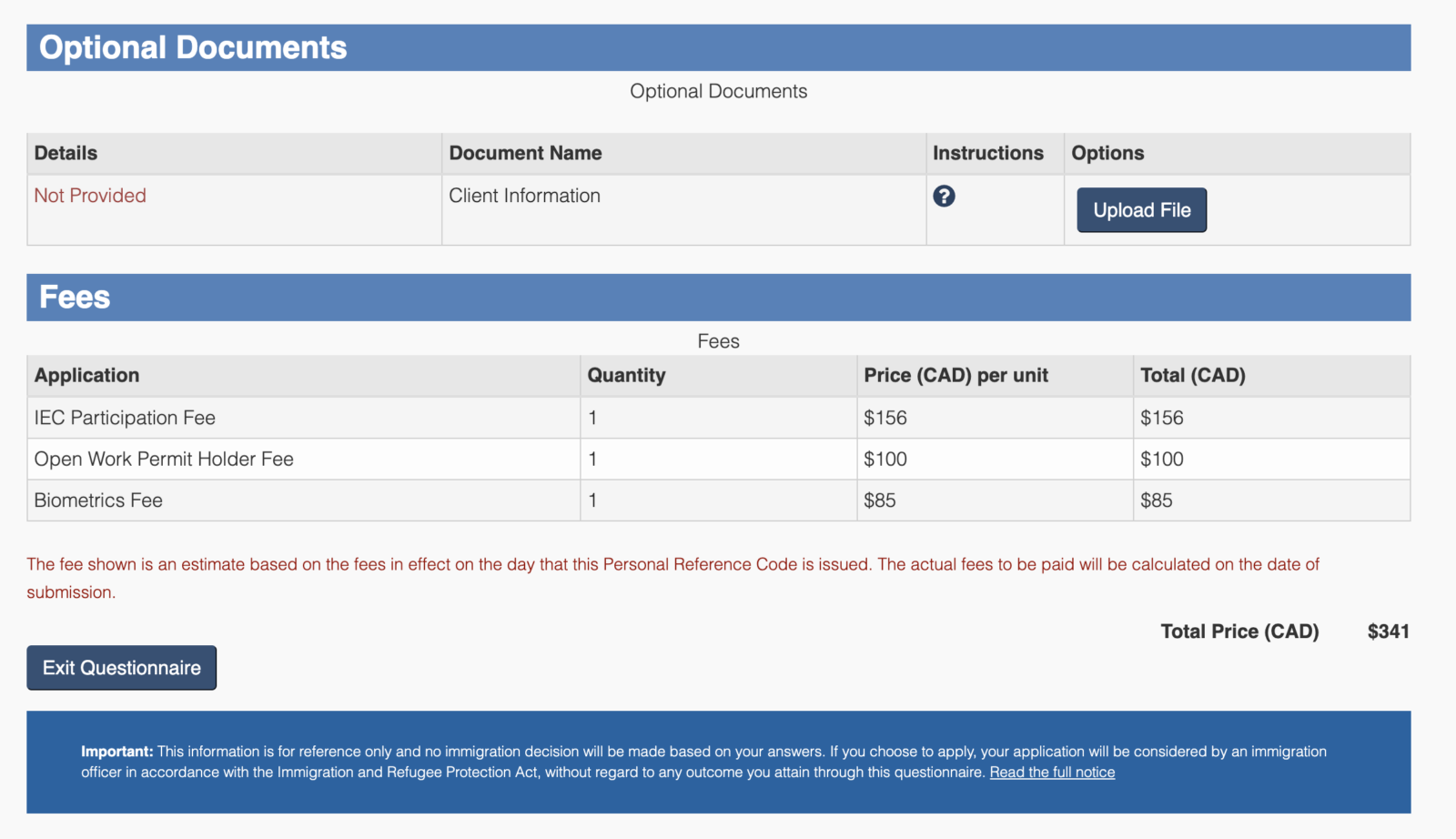Viewport: 1456px width, 839px height.
Task: Click the Optional Documents section header
Action: tap(193, 47)
